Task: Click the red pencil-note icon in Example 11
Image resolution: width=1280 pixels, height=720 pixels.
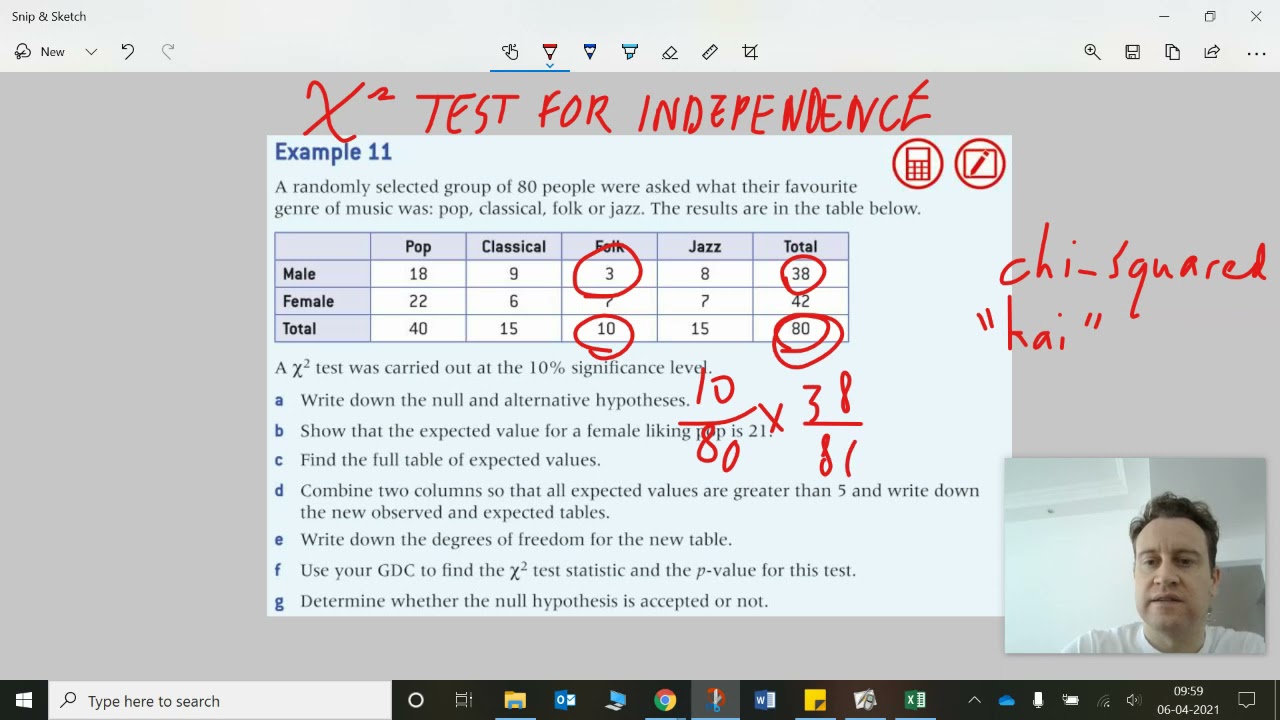Action: pos(979,164)
